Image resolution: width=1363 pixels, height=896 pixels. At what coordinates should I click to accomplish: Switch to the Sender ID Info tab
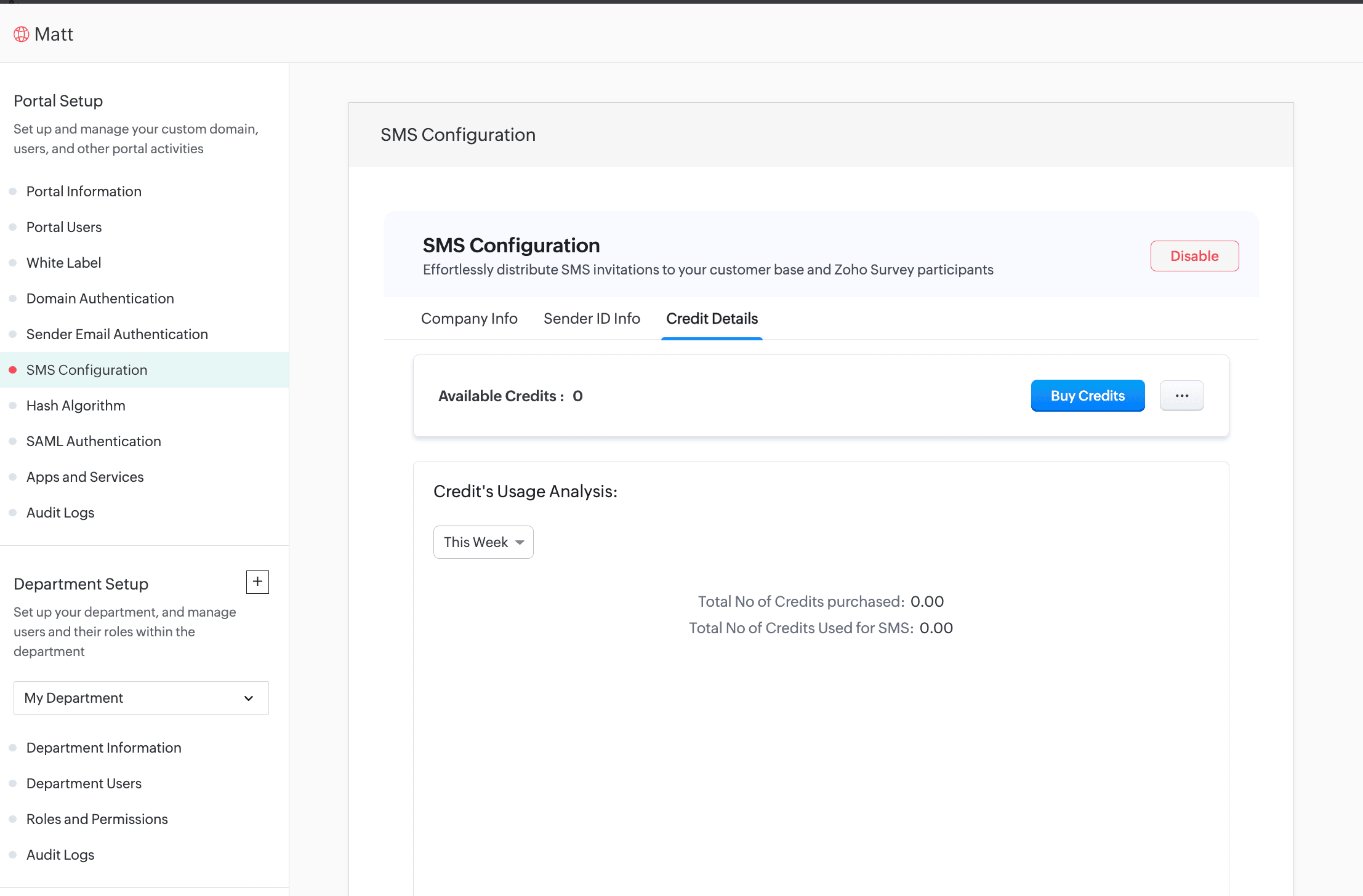point(592,319)
